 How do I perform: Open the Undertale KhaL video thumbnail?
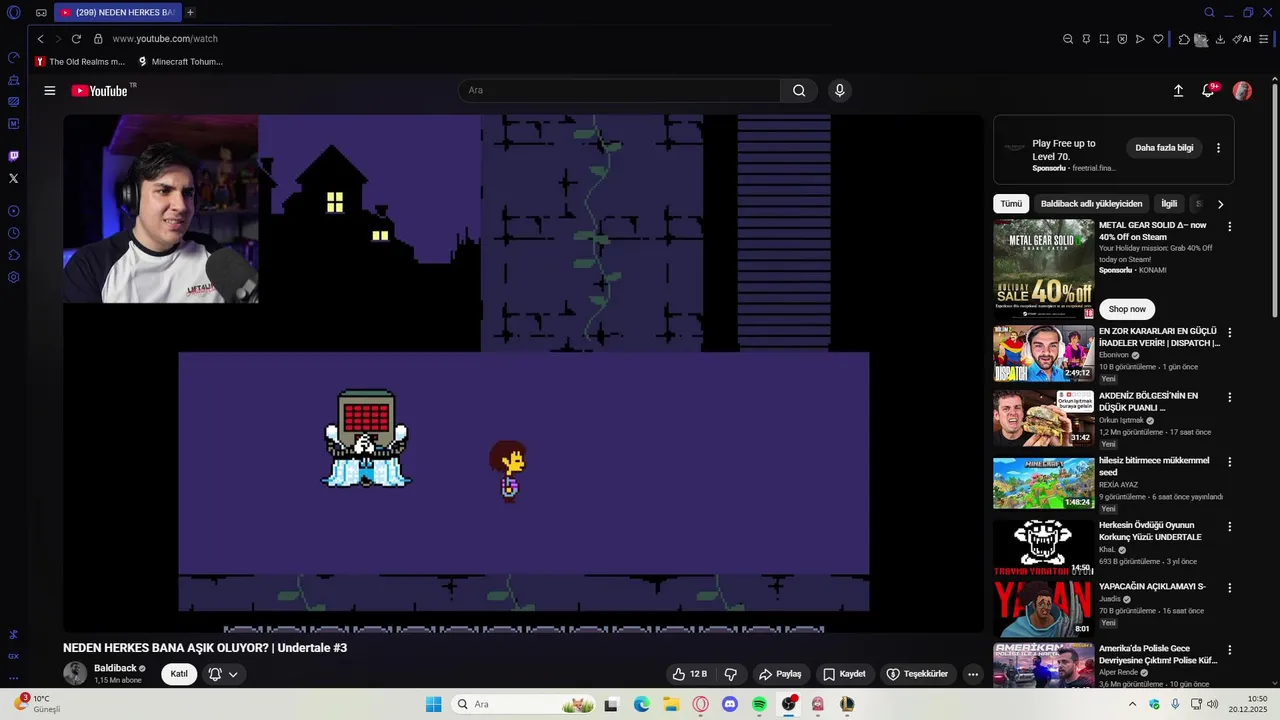[x=1044, y=547]
